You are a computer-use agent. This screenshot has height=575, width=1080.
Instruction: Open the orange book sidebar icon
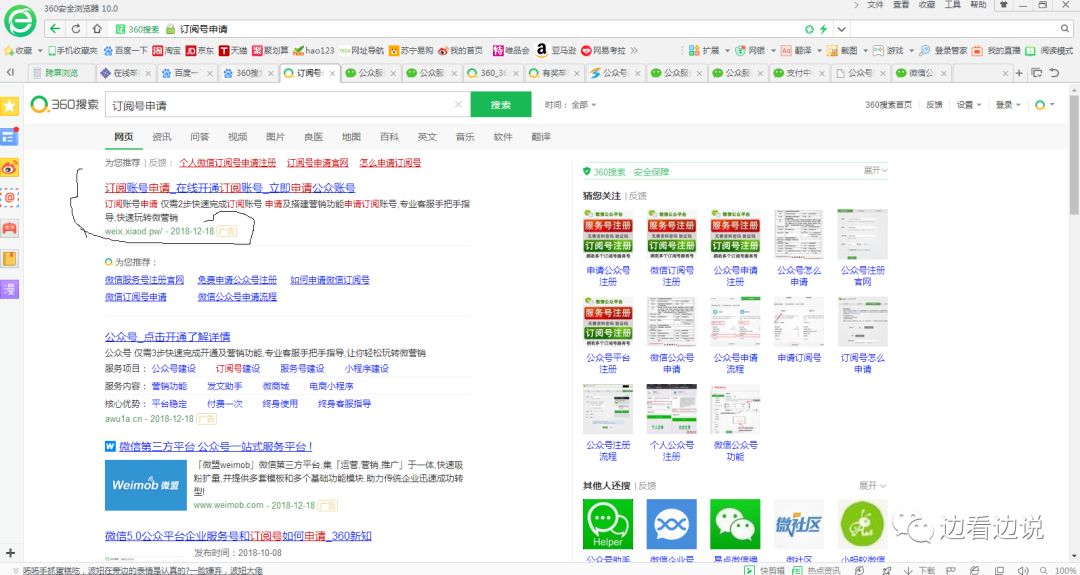coord(10,259)
